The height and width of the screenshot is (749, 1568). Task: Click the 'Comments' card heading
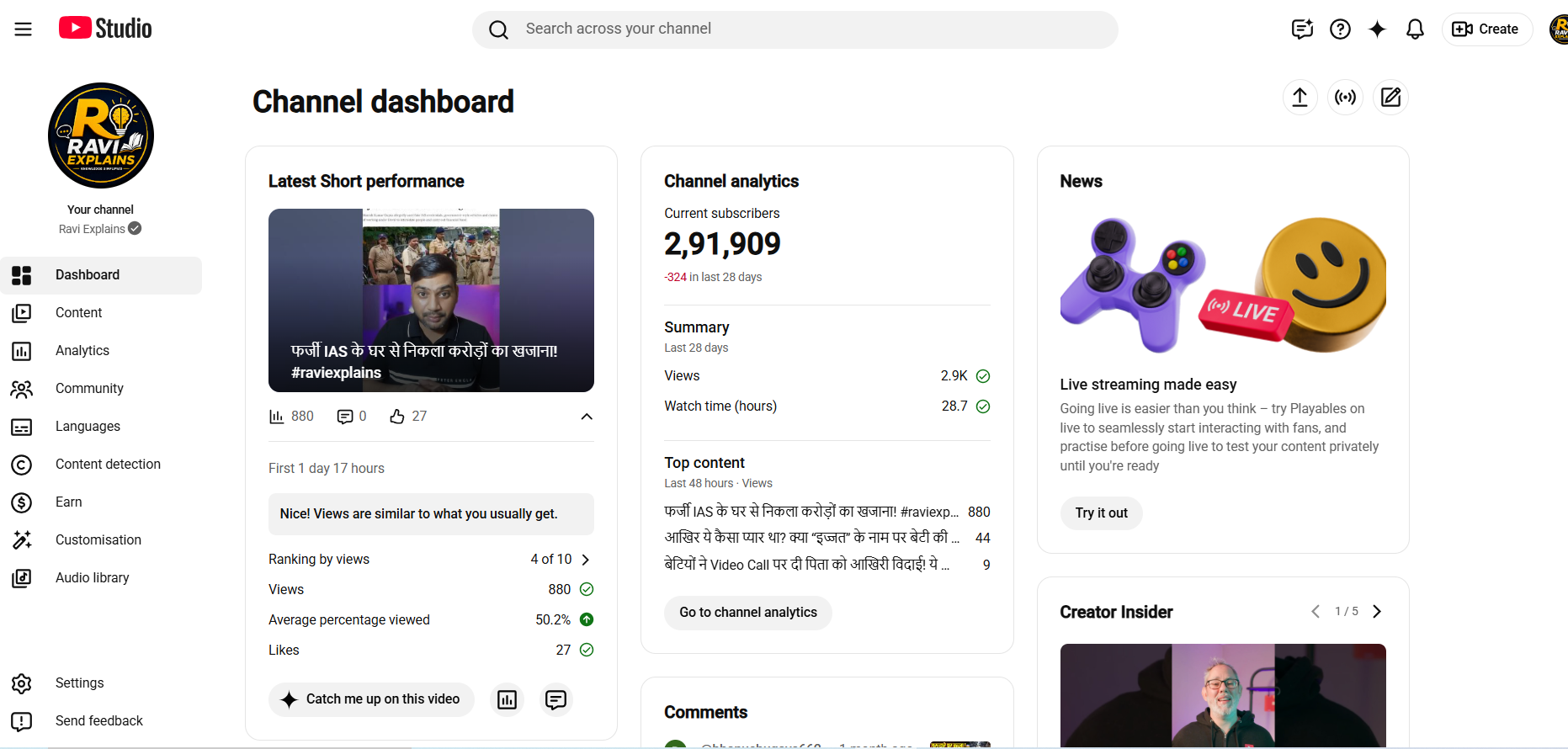point(705,713)
